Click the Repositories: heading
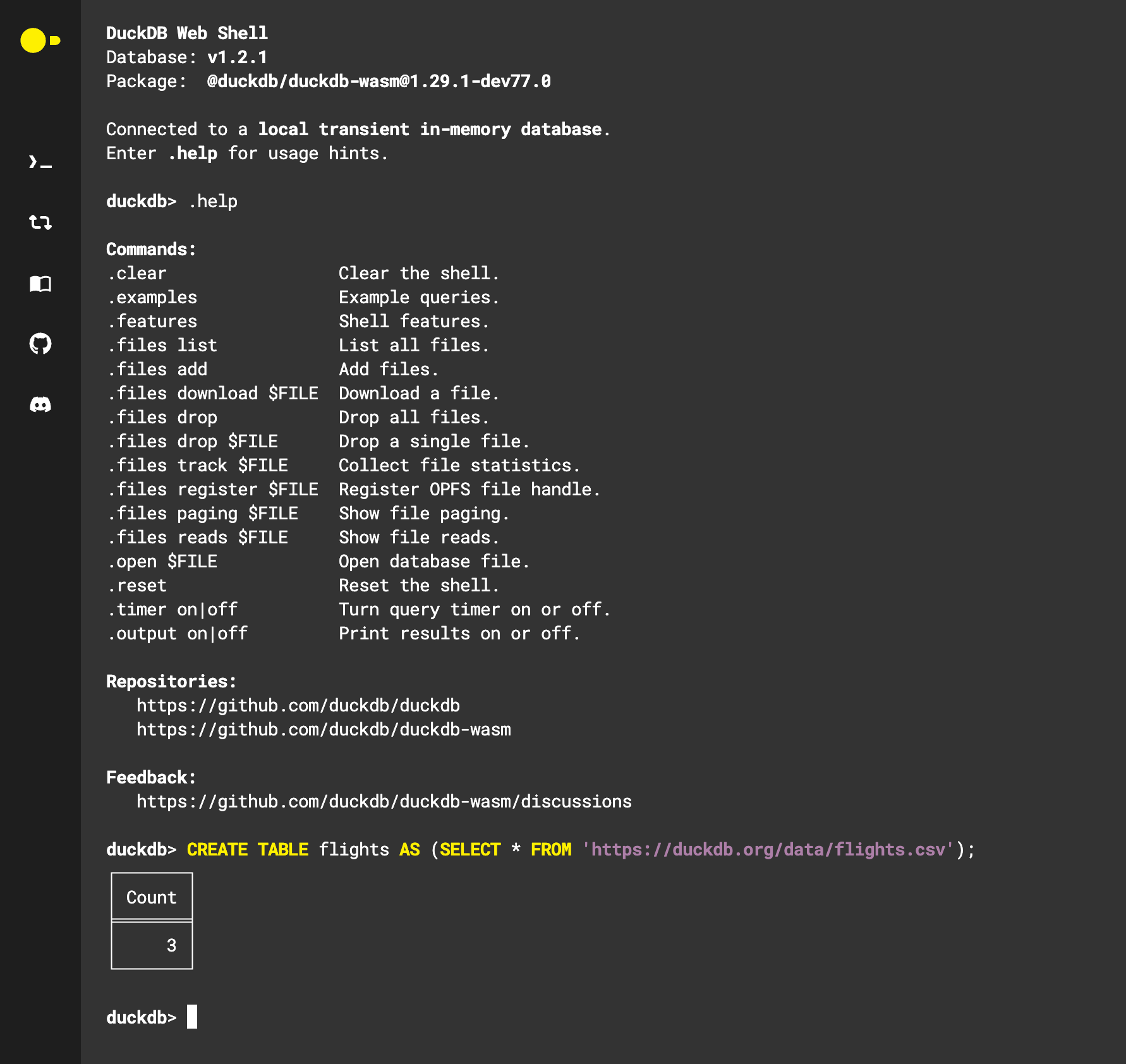The image size is (1126, 1064). tap(171, 681)
